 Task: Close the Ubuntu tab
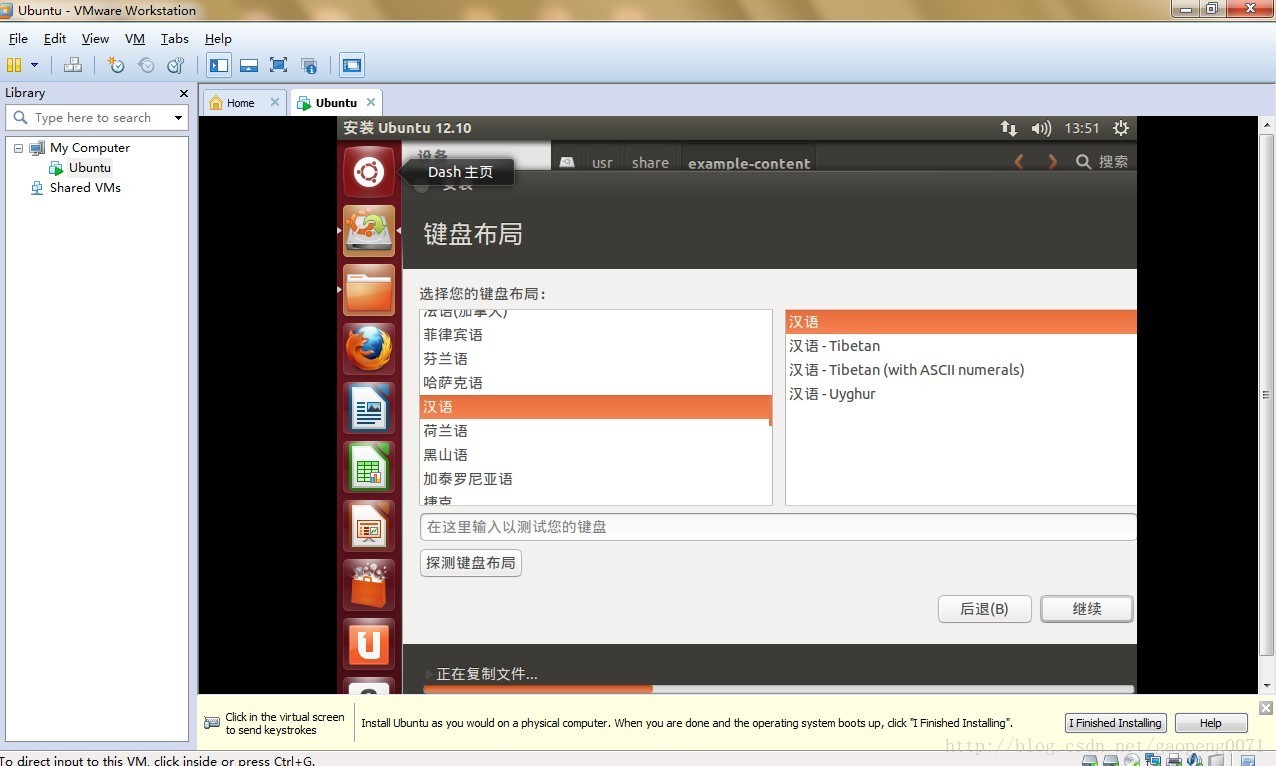(371, 102)
